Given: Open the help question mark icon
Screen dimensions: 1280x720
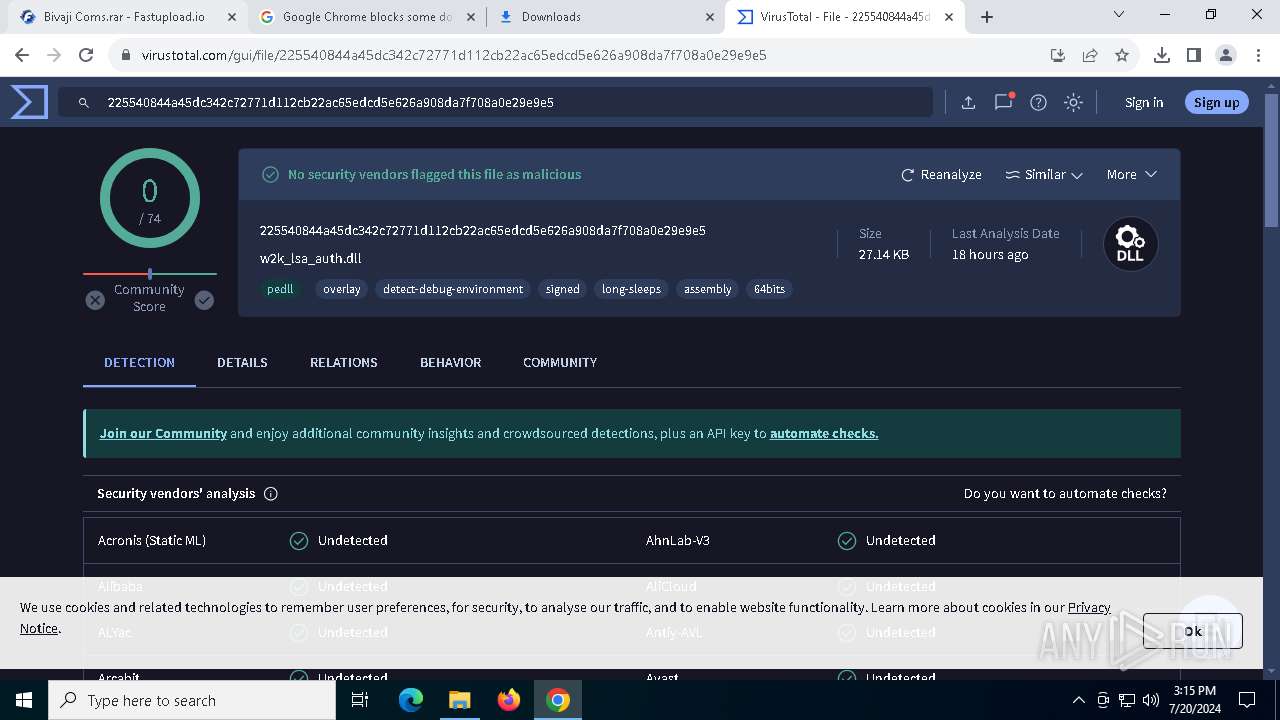Looking at the screenshot, I should pyautogui.click(x=1038, y=102).
